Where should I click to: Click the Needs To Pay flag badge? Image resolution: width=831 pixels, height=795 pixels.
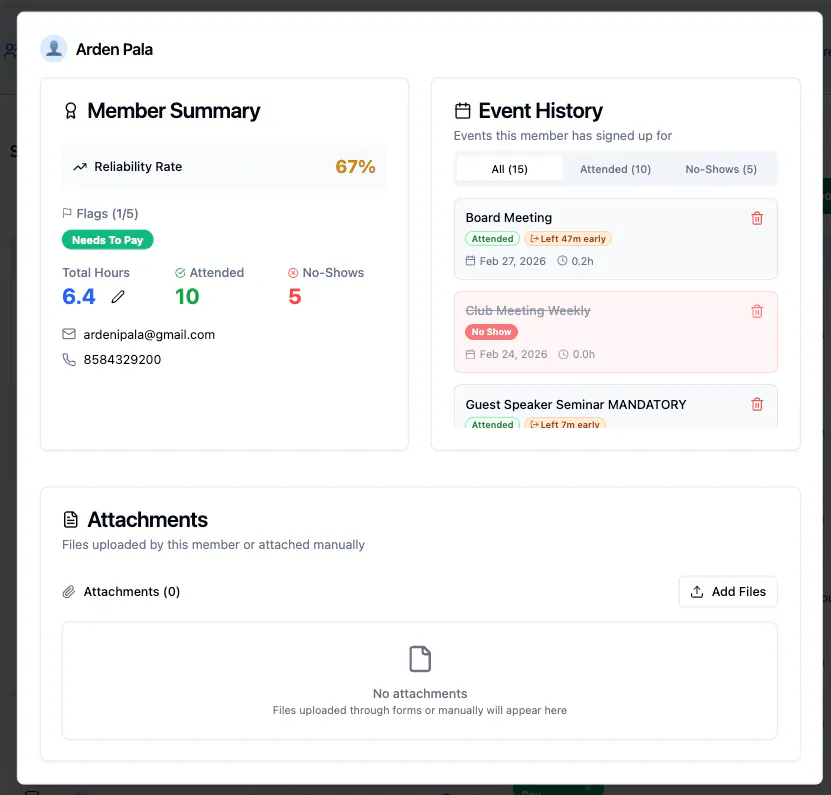tap(108, 240)
